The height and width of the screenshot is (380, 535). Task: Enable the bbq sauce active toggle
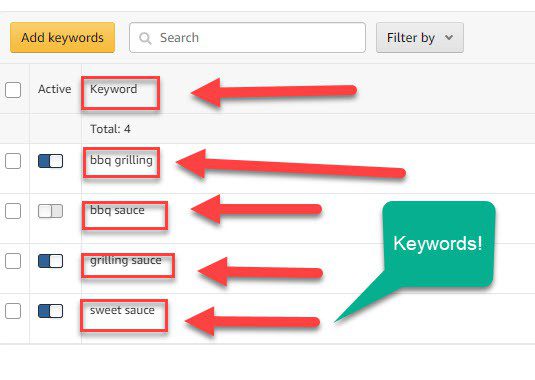50,211
